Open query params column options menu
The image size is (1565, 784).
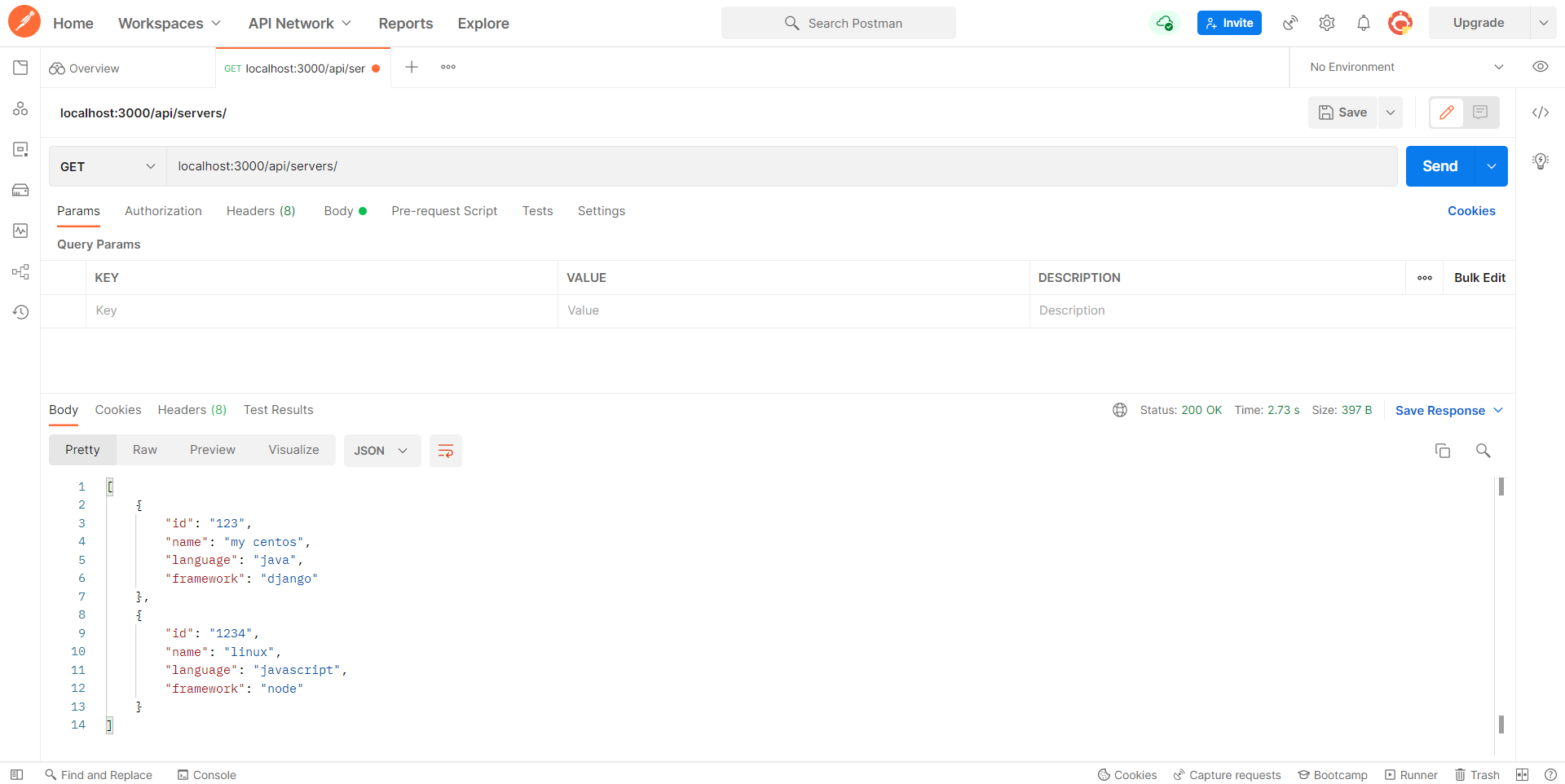[1425, 278]
